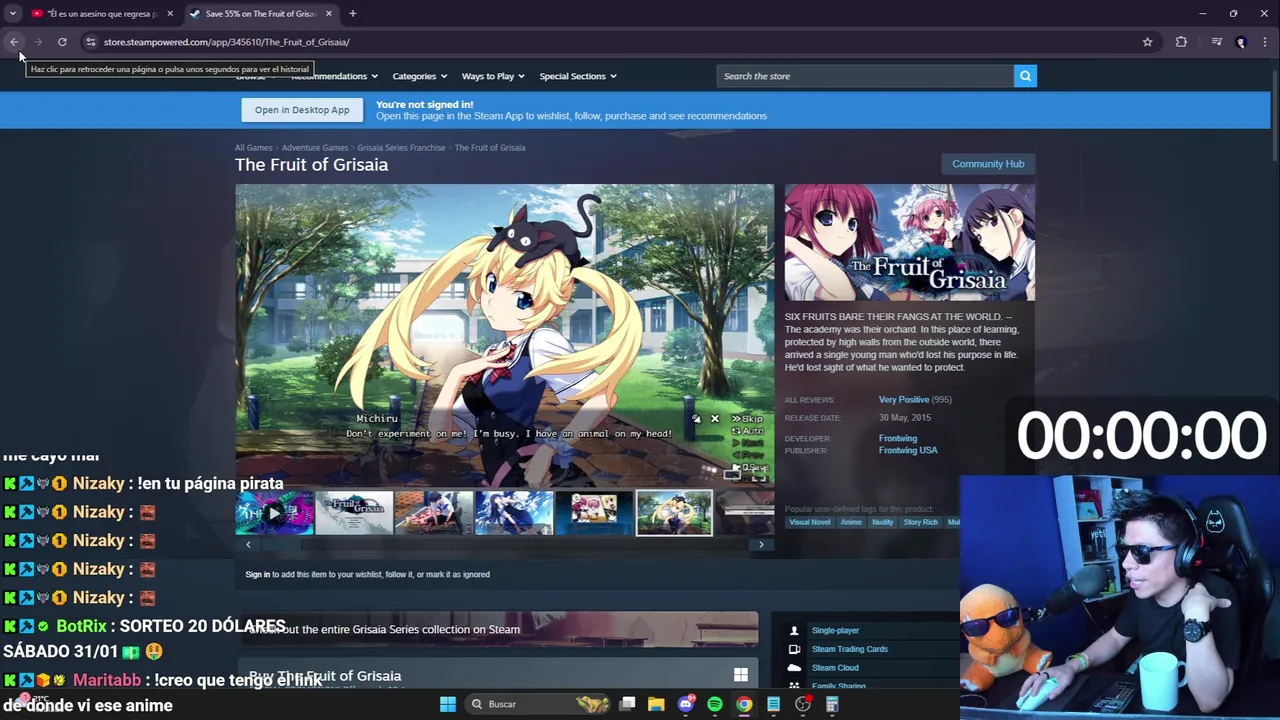Select the fourth media strip thumbnail
Viewport: 1280px width, 720px height.
point(514,513)
